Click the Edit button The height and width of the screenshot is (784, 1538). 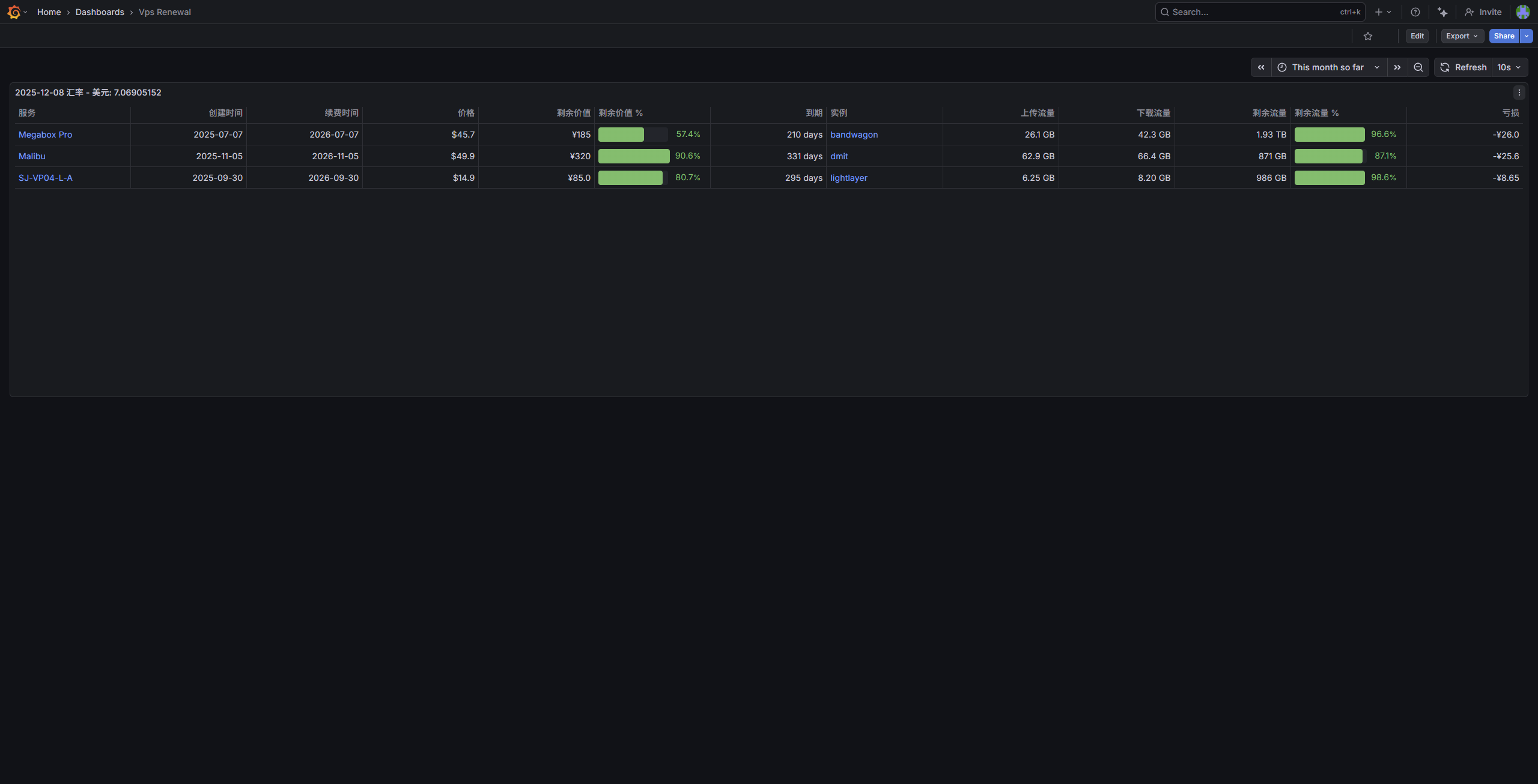(x=1417, y=36)
